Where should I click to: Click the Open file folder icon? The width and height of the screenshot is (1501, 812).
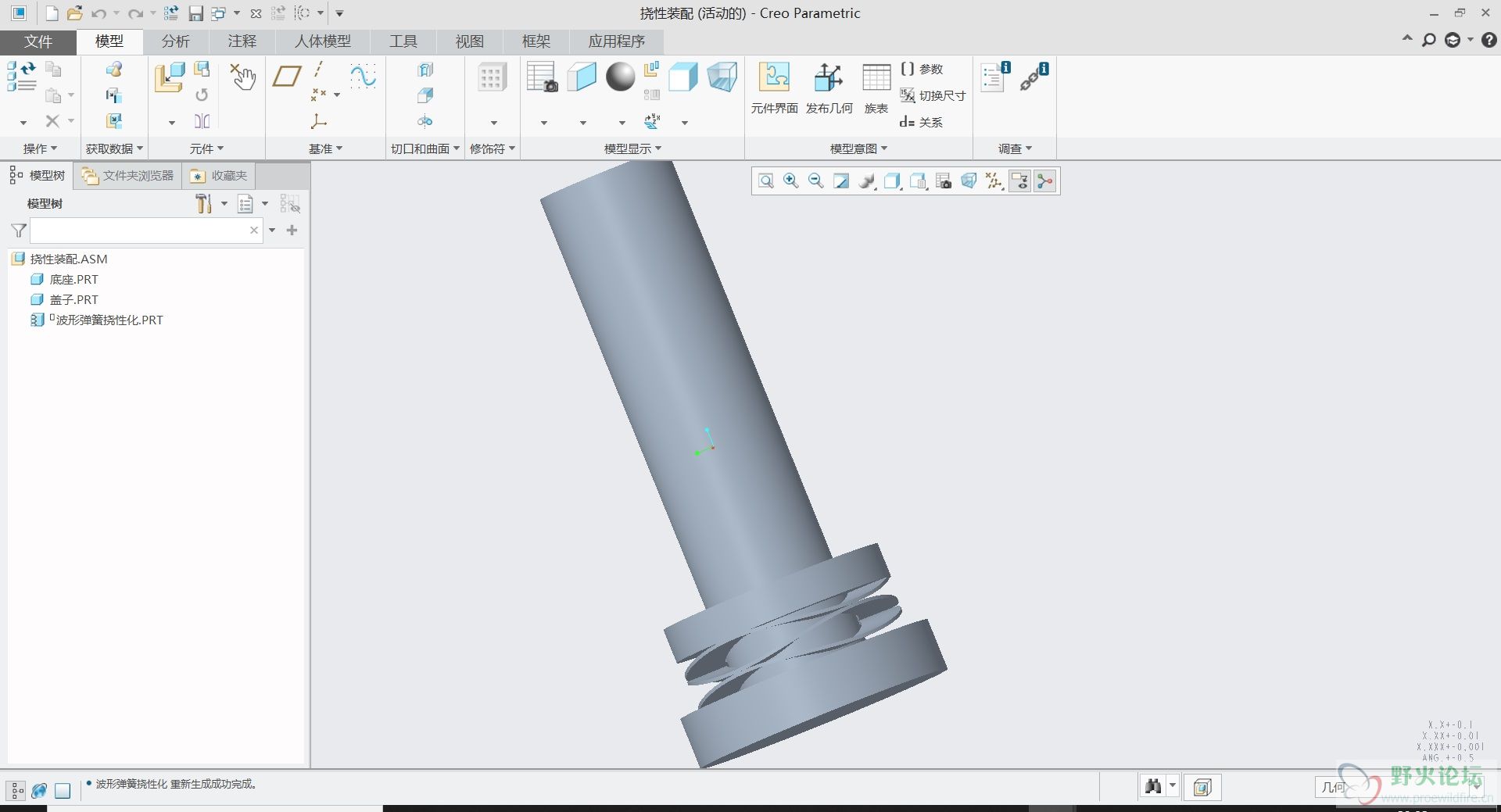[x=74, y=13]
